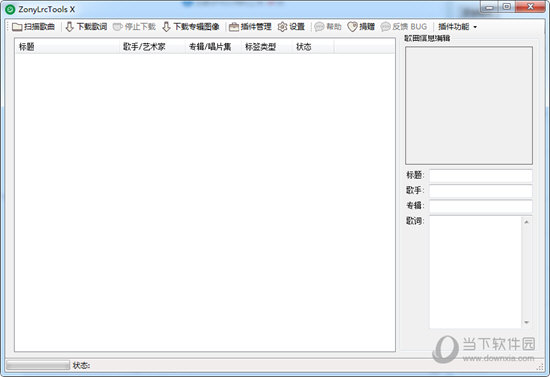The image size is (550, 377).
Task: Click the 扫描歌曲 folder icon
Action: pyautogui.click(x=17, y=27)
